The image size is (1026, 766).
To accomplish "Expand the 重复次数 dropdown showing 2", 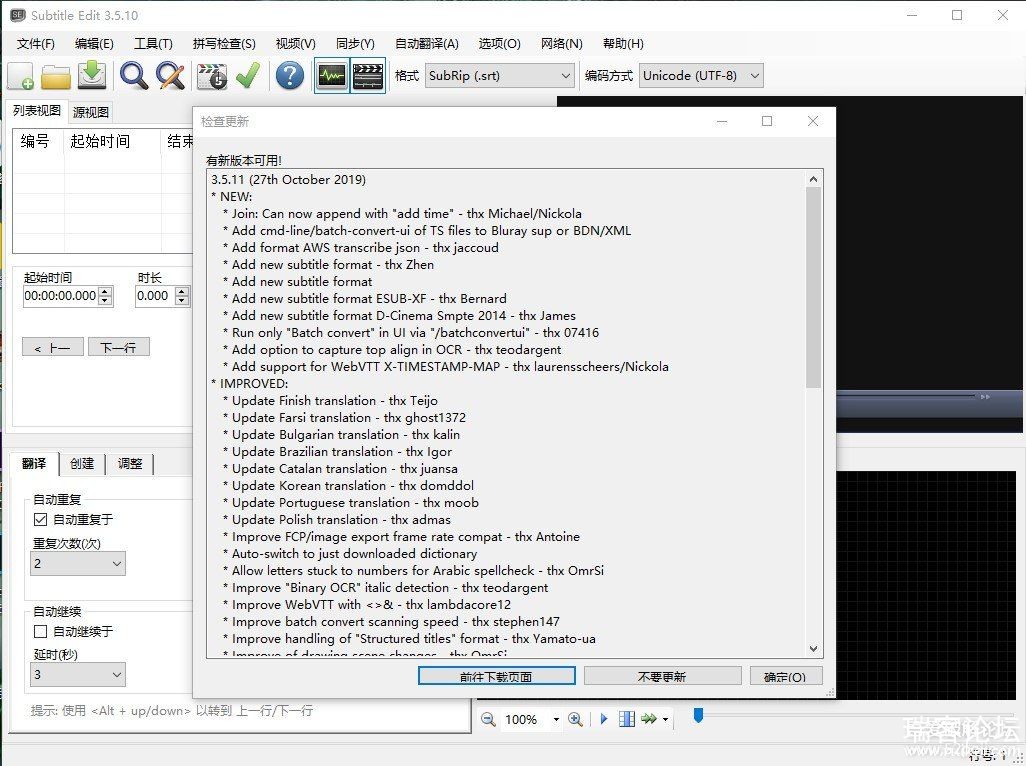I will [x=78, y=564].
